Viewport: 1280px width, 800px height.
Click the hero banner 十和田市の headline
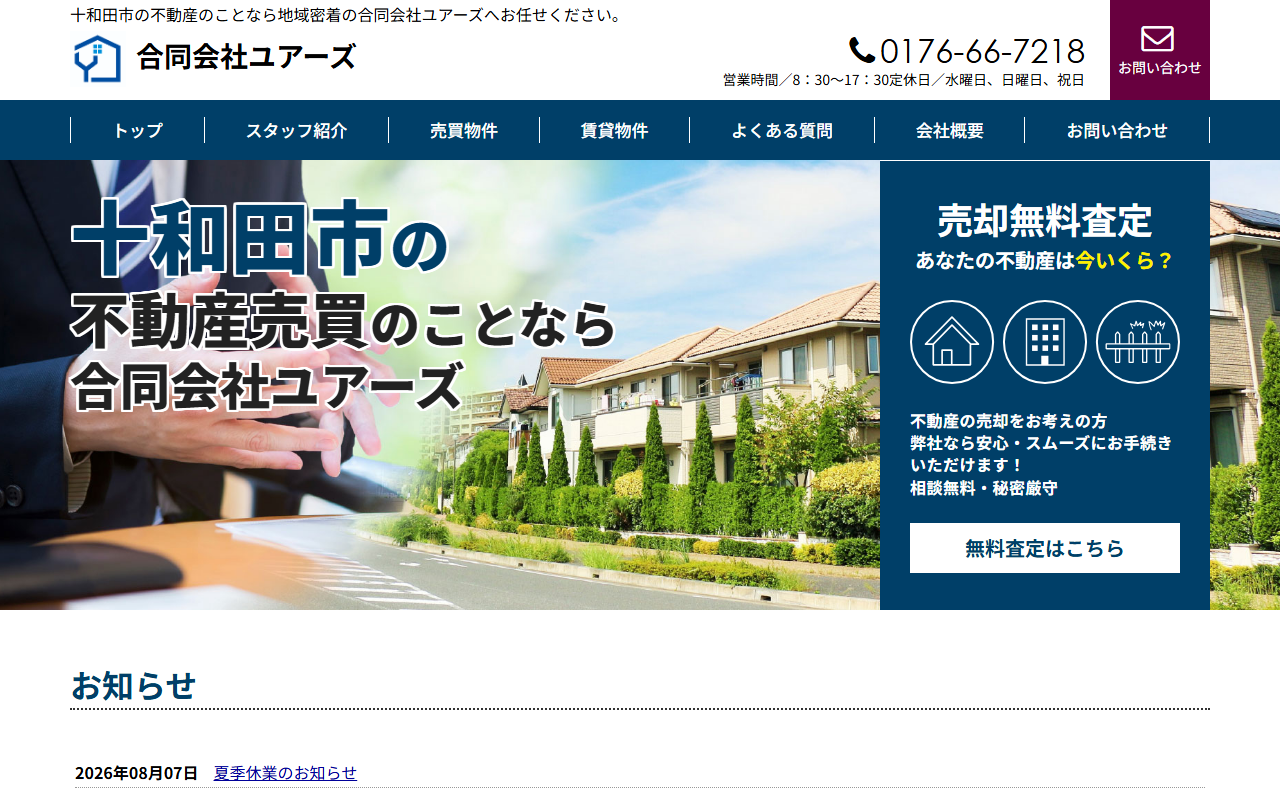point(260,238)
